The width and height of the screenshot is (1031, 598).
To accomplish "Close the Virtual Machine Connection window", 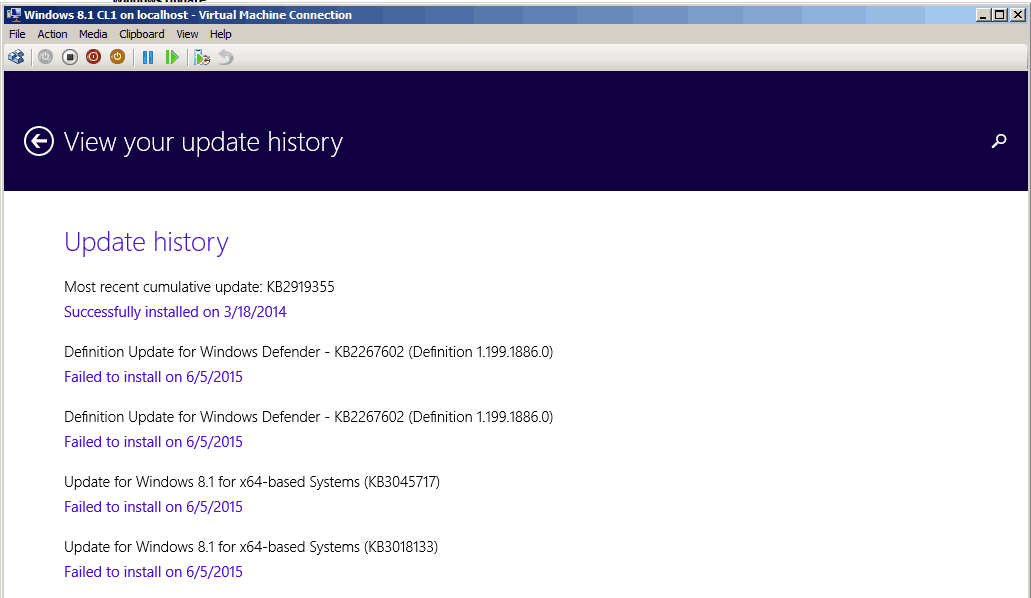I will click(x=1017, y=14).
